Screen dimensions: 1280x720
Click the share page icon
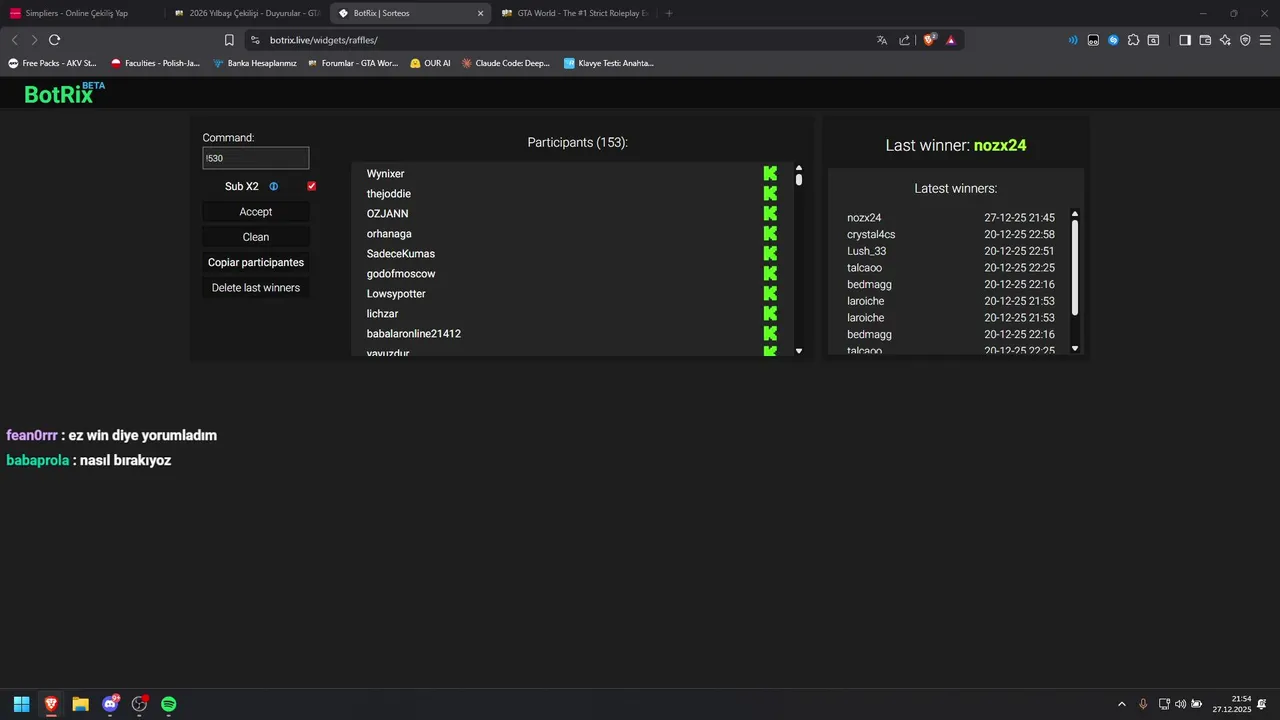pyautogui.click(x=905, y=40)
